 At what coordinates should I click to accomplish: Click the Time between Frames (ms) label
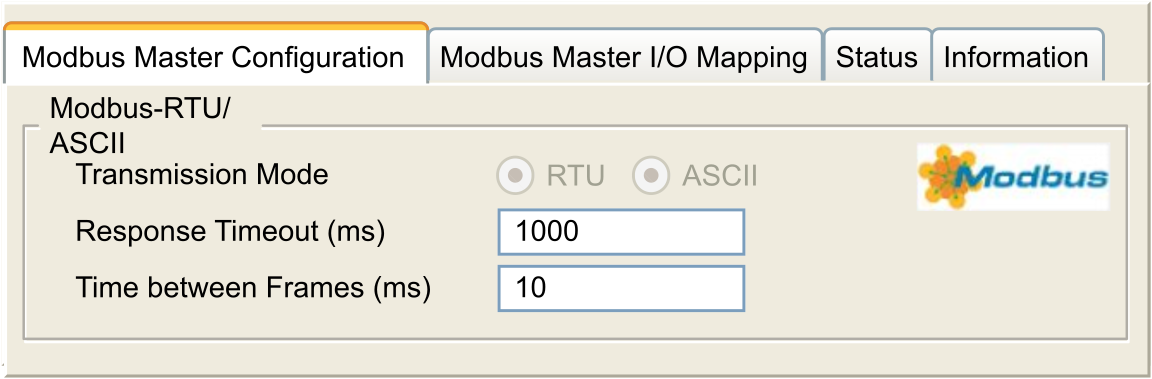click(x=253, y=288)
